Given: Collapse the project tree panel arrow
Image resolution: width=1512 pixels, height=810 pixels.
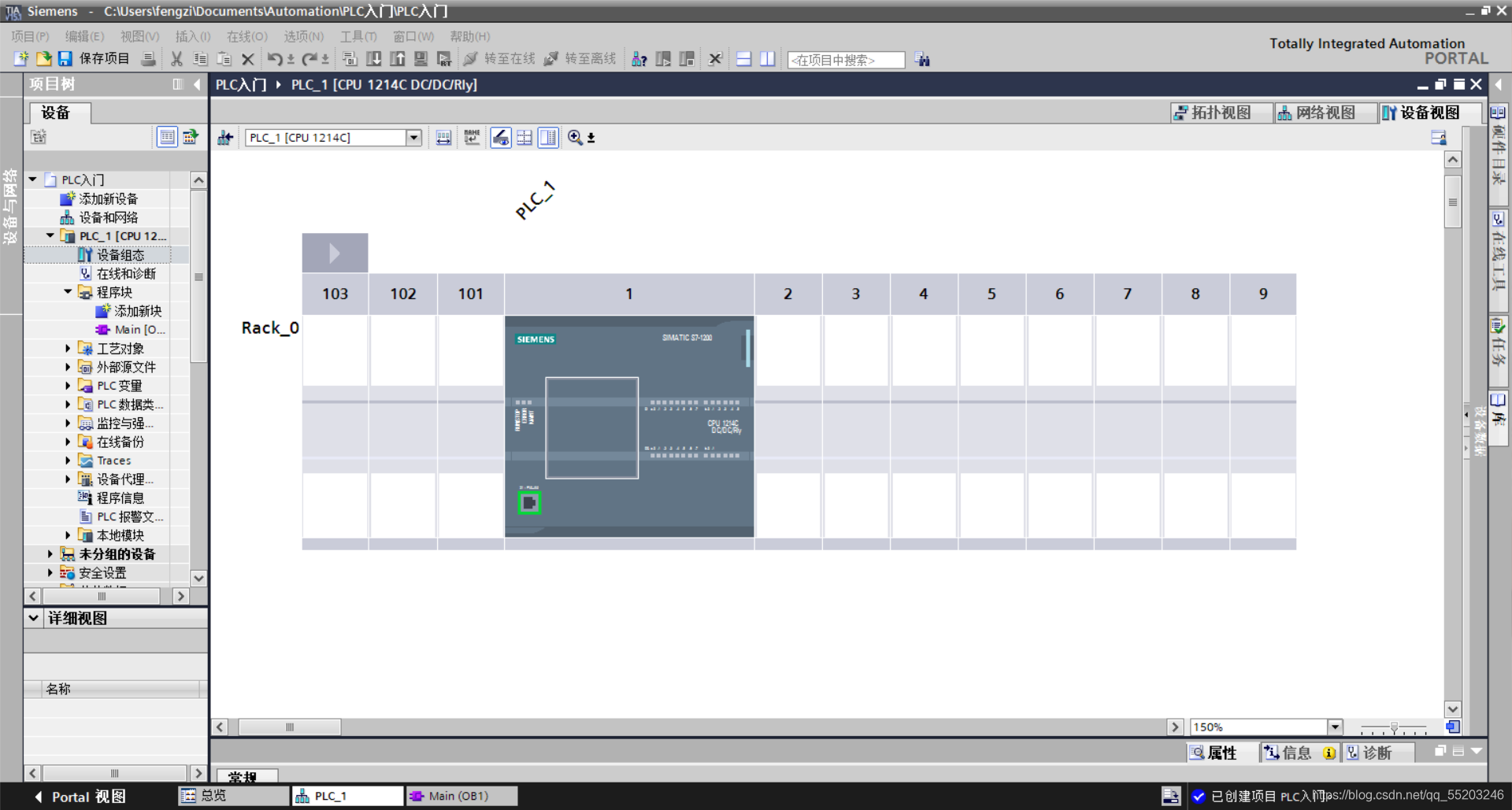Looking at the screenshot, I should tap(197, 84).
